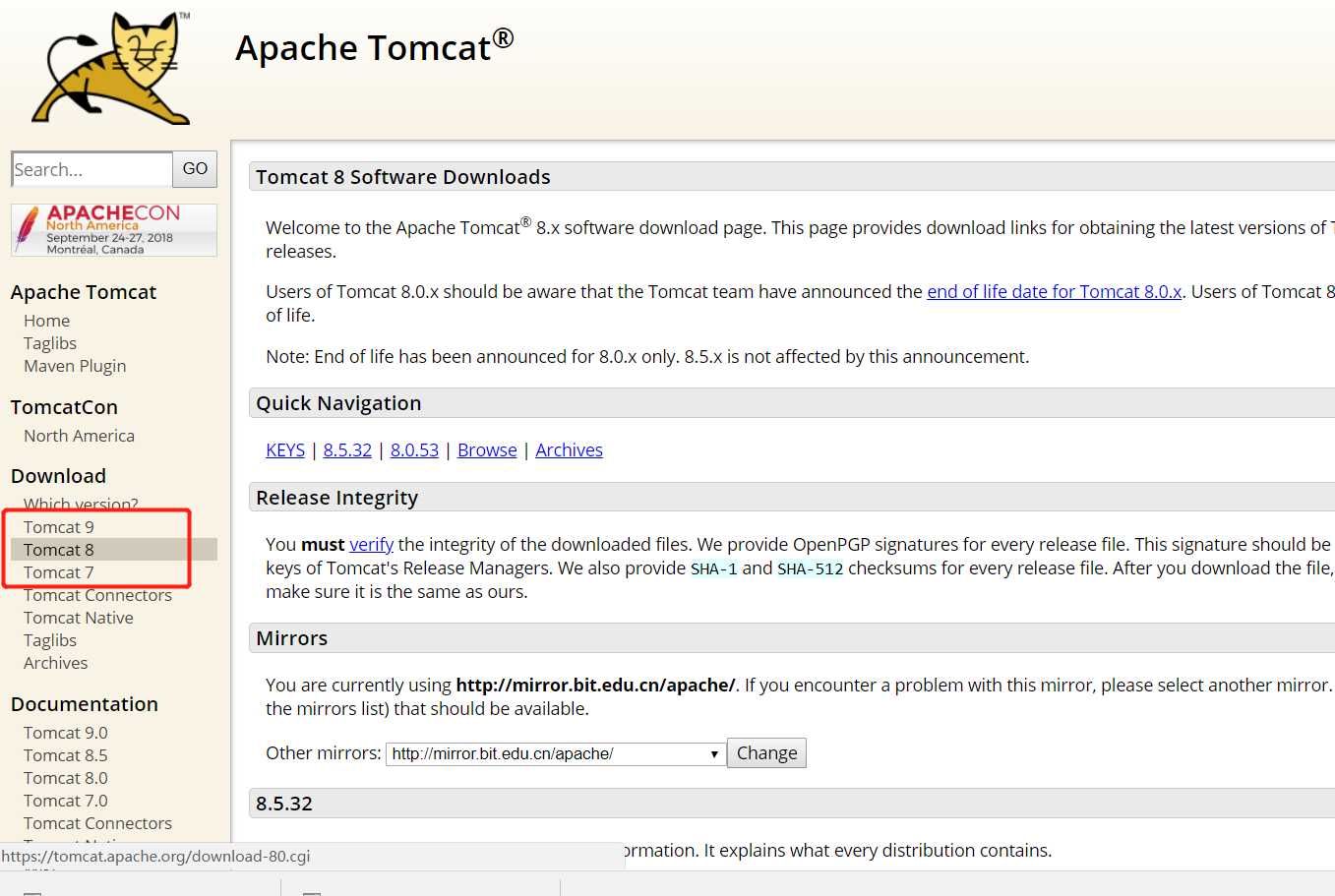Image resolution: width=1335 pixels, height=896 pixels.
Task: Click the mirror.bit.edu.cn bold URL text
Action: 595,686
